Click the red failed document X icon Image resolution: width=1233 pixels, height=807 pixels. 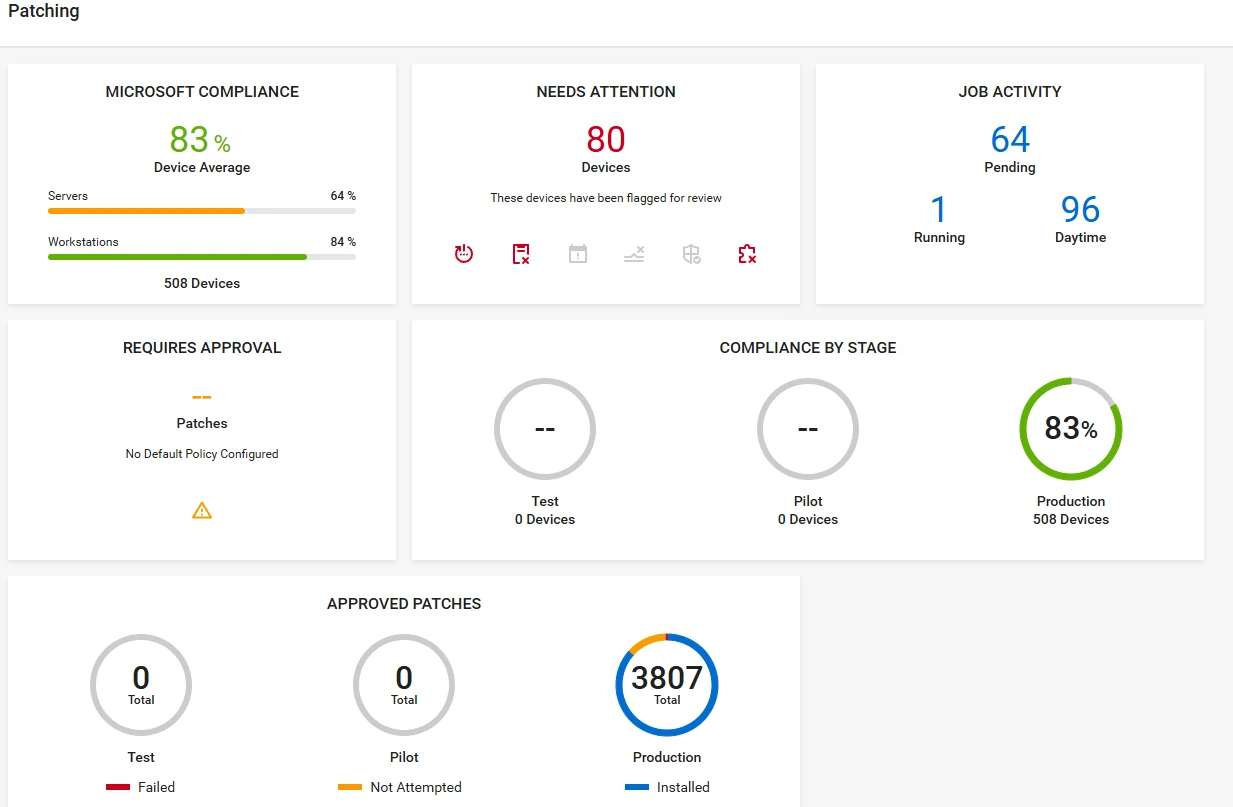tap(520, 254)
